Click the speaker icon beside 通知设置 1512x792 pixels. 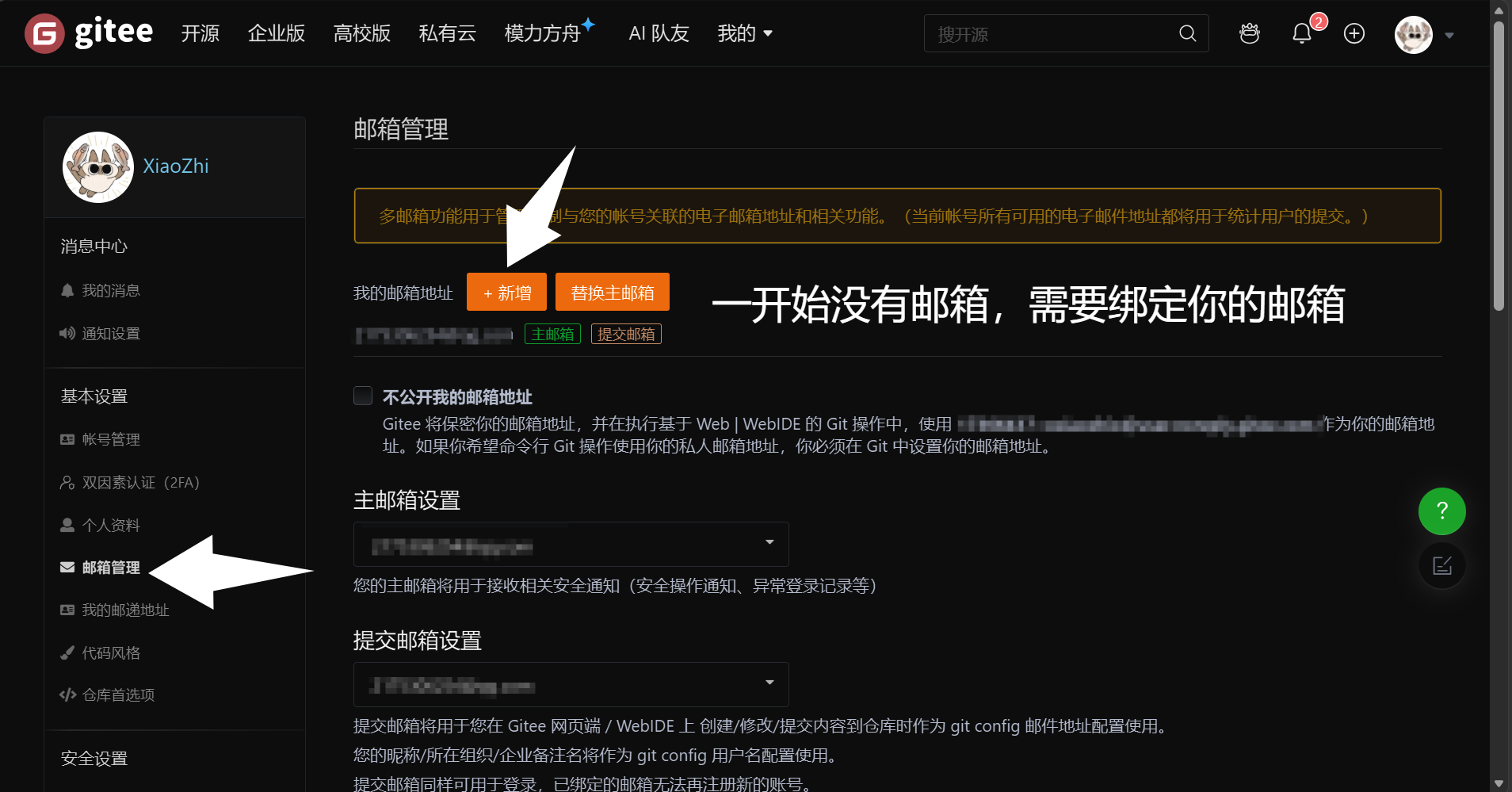tap(67, 334)
